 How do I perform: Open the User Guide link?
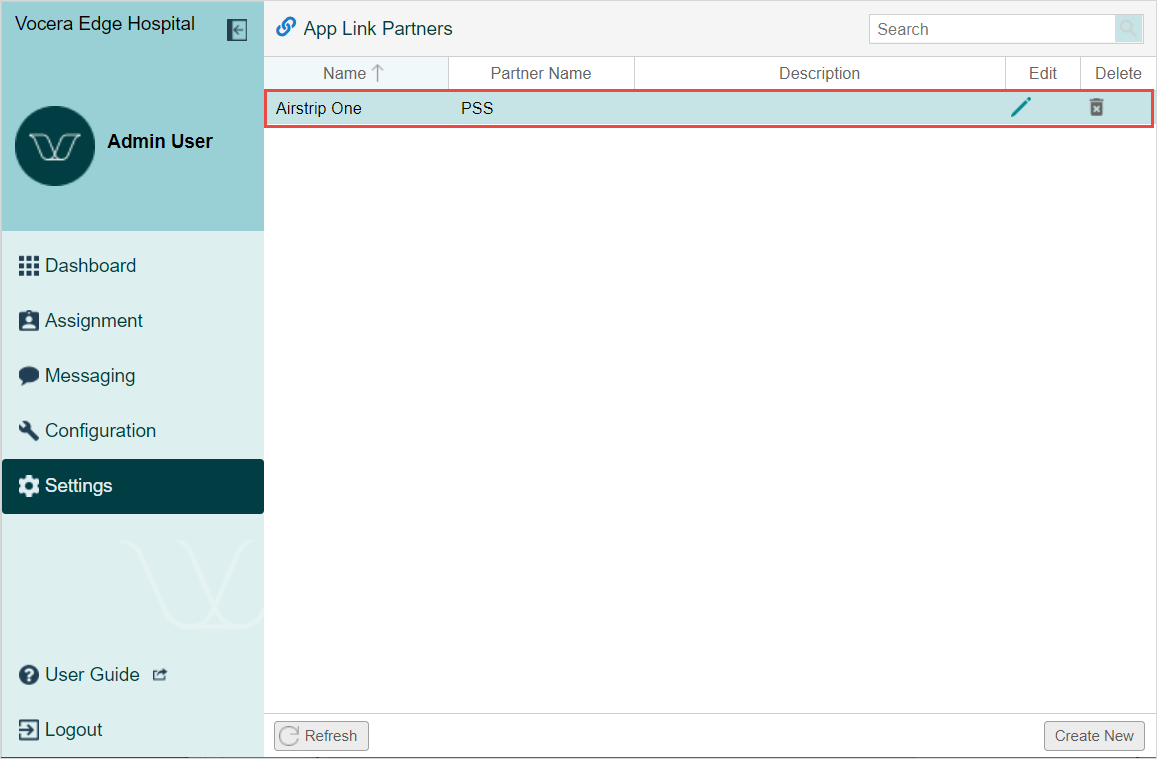coord(92,675)
